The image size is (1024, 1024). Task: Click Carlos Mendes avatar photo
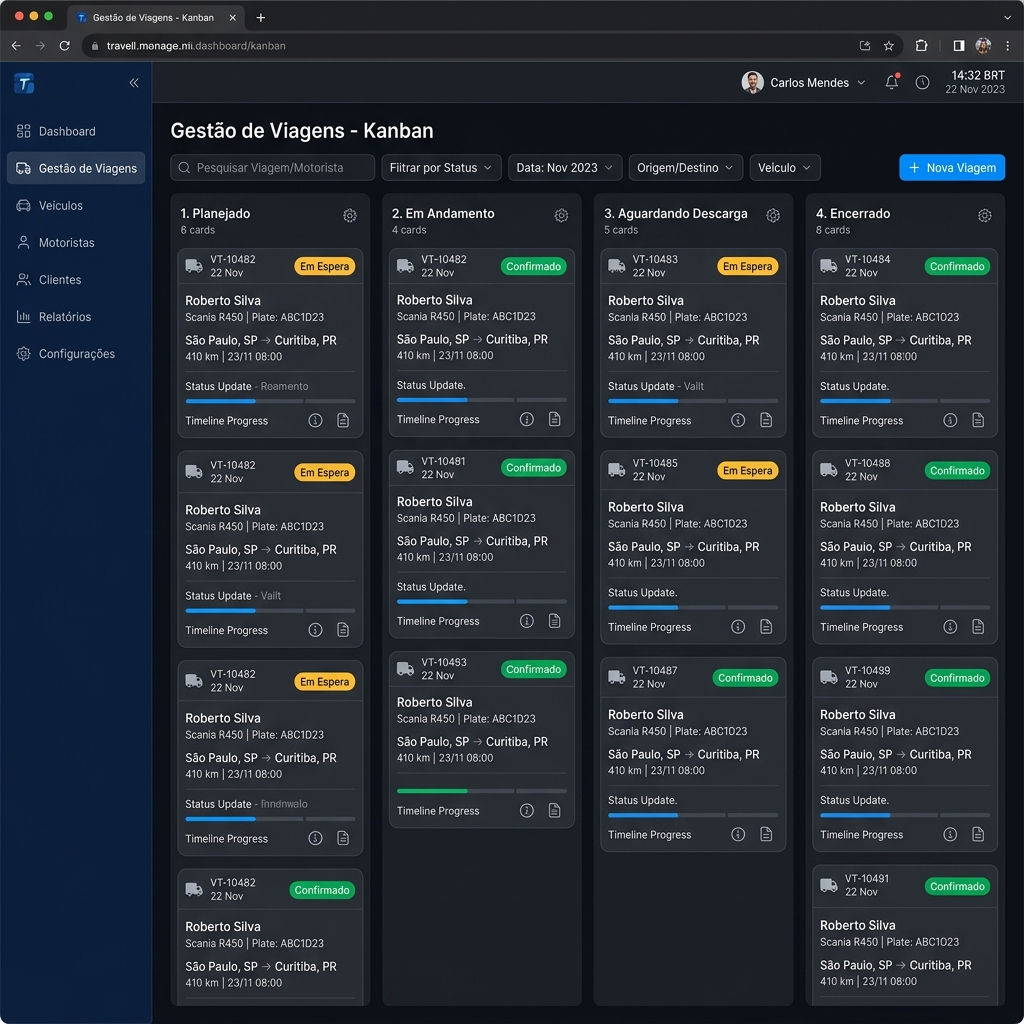752,82
